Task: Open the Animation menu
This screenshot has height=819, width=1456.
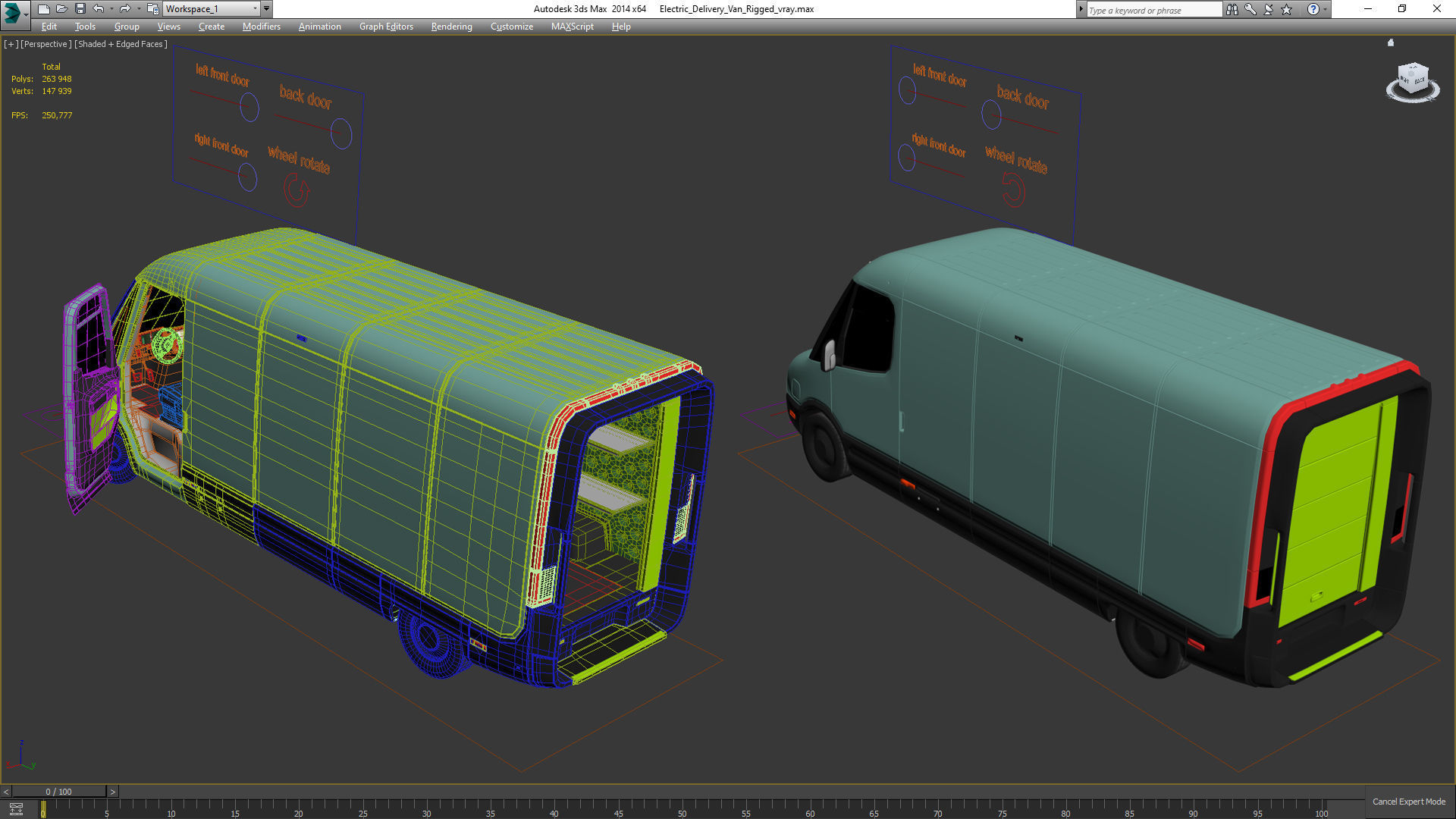Action: coord(319,27)
